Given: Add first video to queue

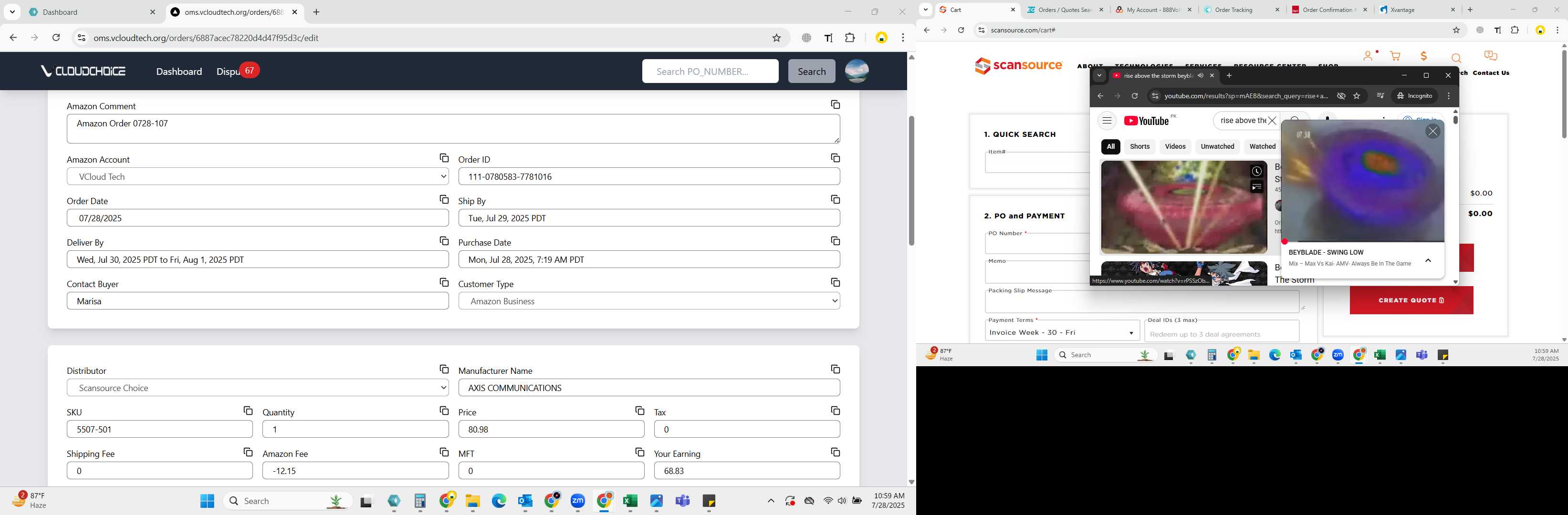Looking at the screenshot, I should pyautogui.click(x=1256, y=186).
